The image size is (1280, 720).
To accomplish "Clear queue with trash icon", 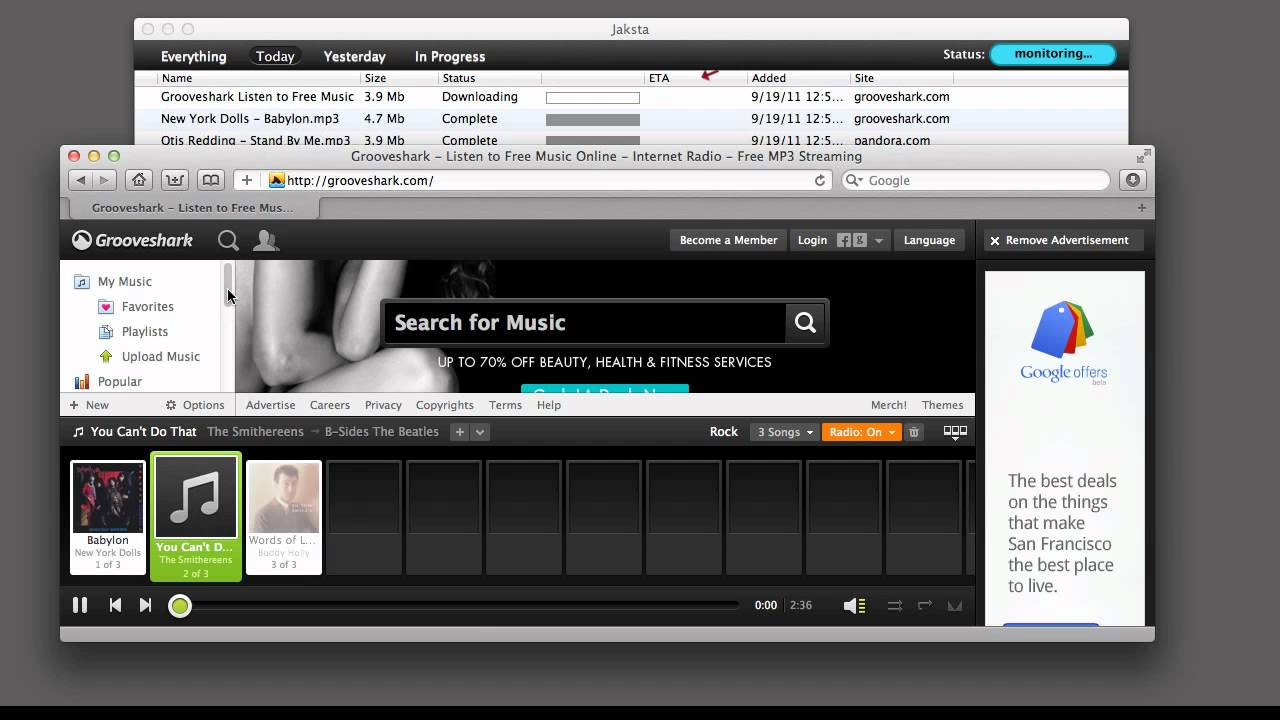I will click(x=913, y=432).
